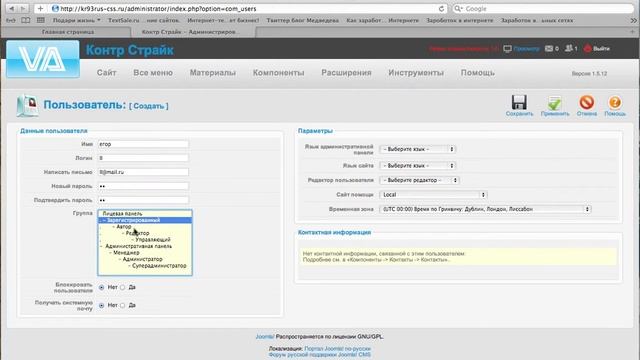Open the Помощь orange help icon
Screen dimensions: 640x360
point(615,102)
